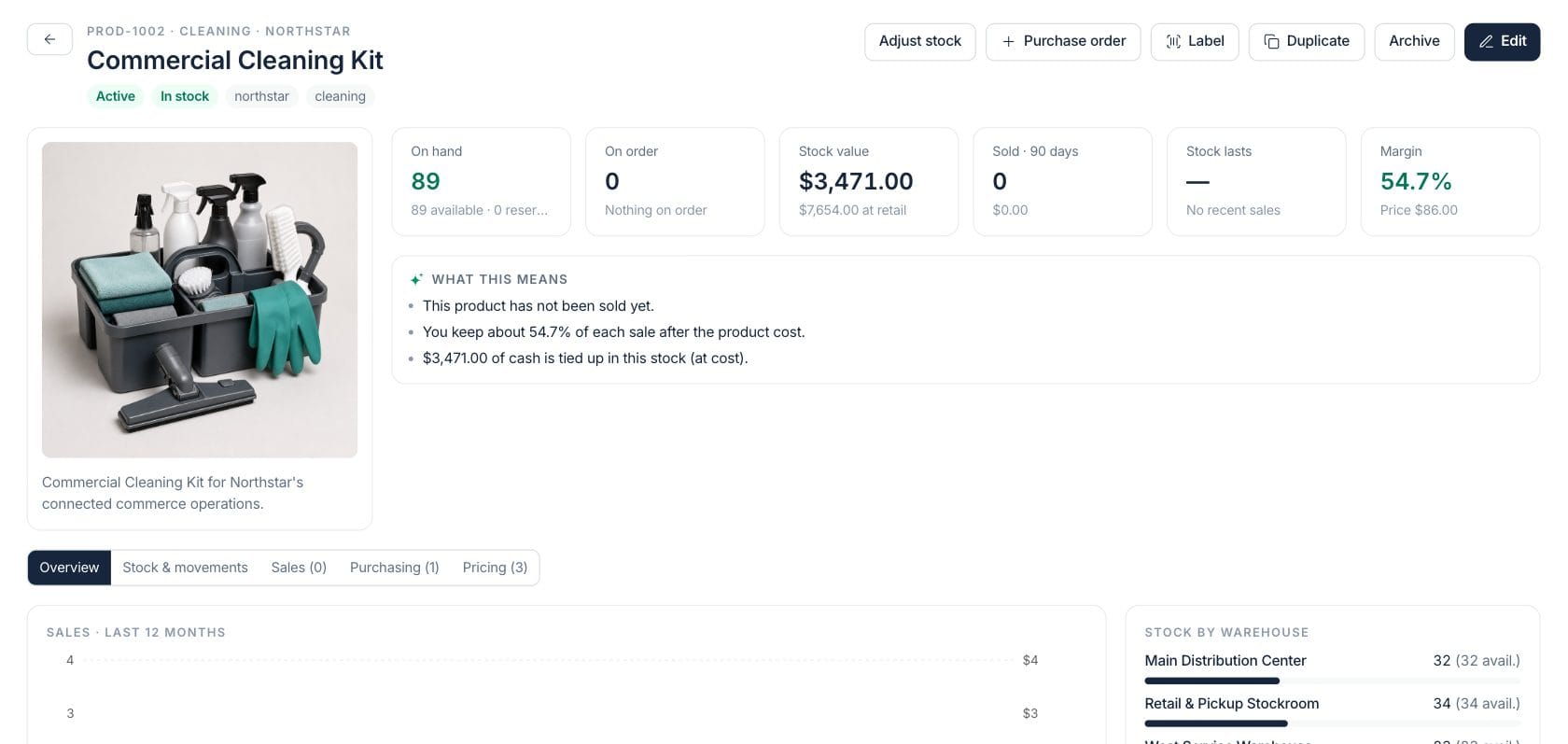Click the Sales Last 12 Months heading
Viewport: 1568px width, 744px height.
coord(136,633)
